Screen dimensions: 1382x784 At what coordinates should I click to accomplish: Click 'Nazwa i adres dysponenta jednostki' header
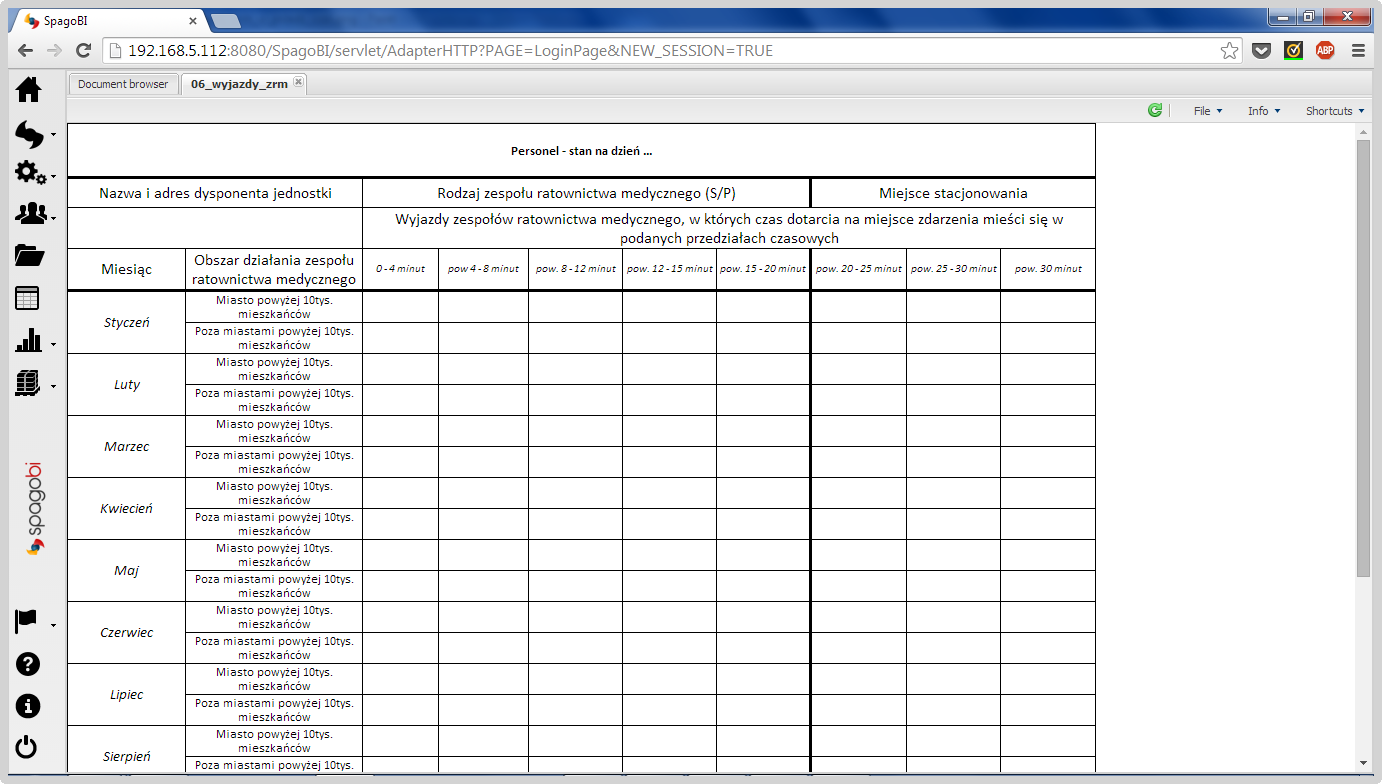click(x=215, y=193)
